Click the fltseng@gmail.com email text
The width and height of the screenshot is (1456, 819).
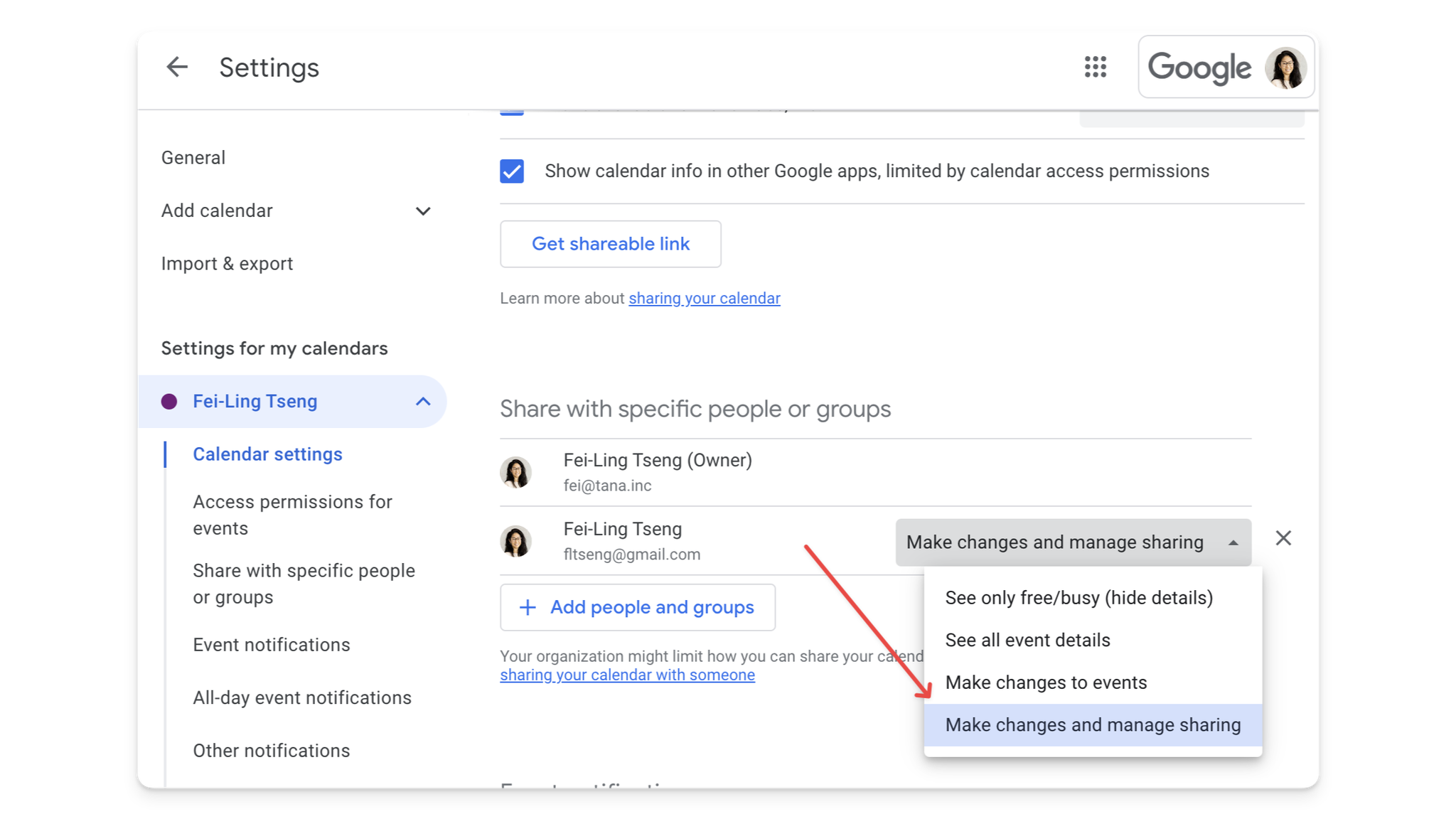pos(631,555)
